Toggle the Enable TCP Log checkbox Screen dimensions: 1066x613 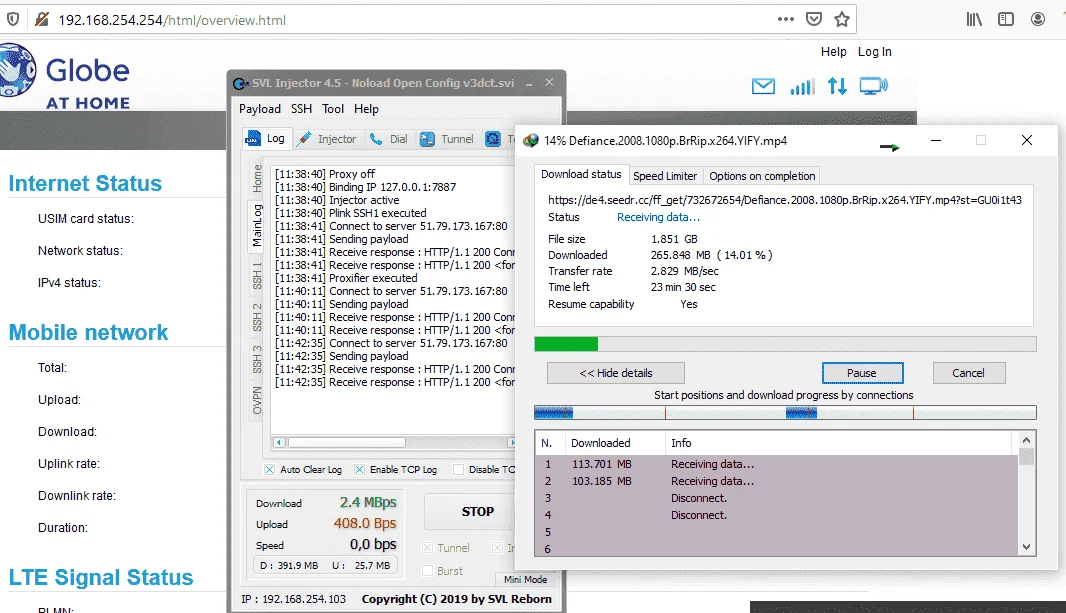[x=360, y=470]
